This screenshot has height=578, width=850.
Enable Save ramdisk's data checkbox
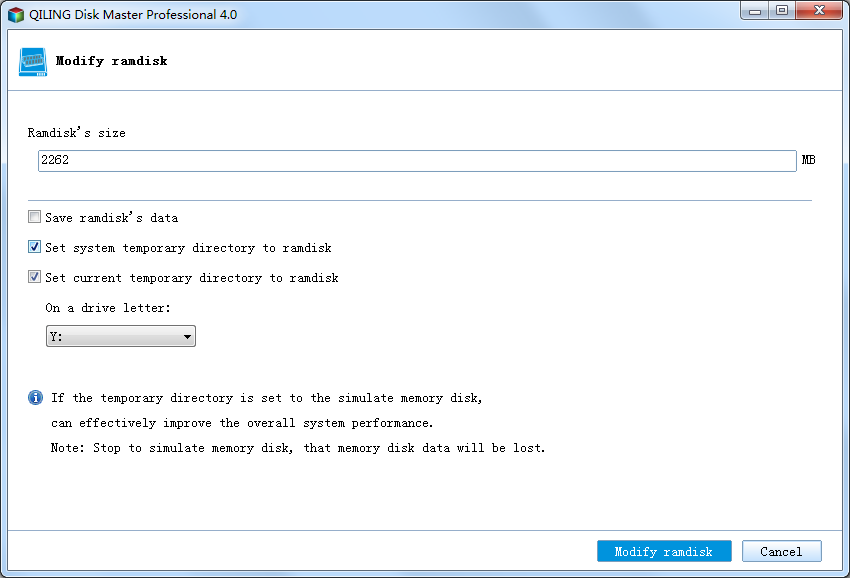click(34, 217)
